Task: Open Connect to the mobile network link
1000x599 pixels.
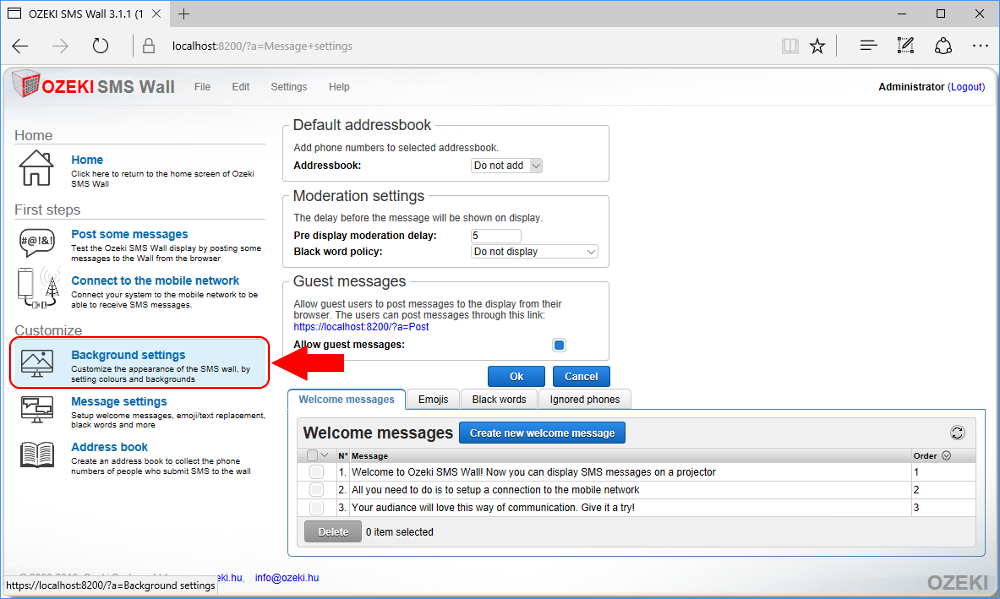Action: pos(155,281)
